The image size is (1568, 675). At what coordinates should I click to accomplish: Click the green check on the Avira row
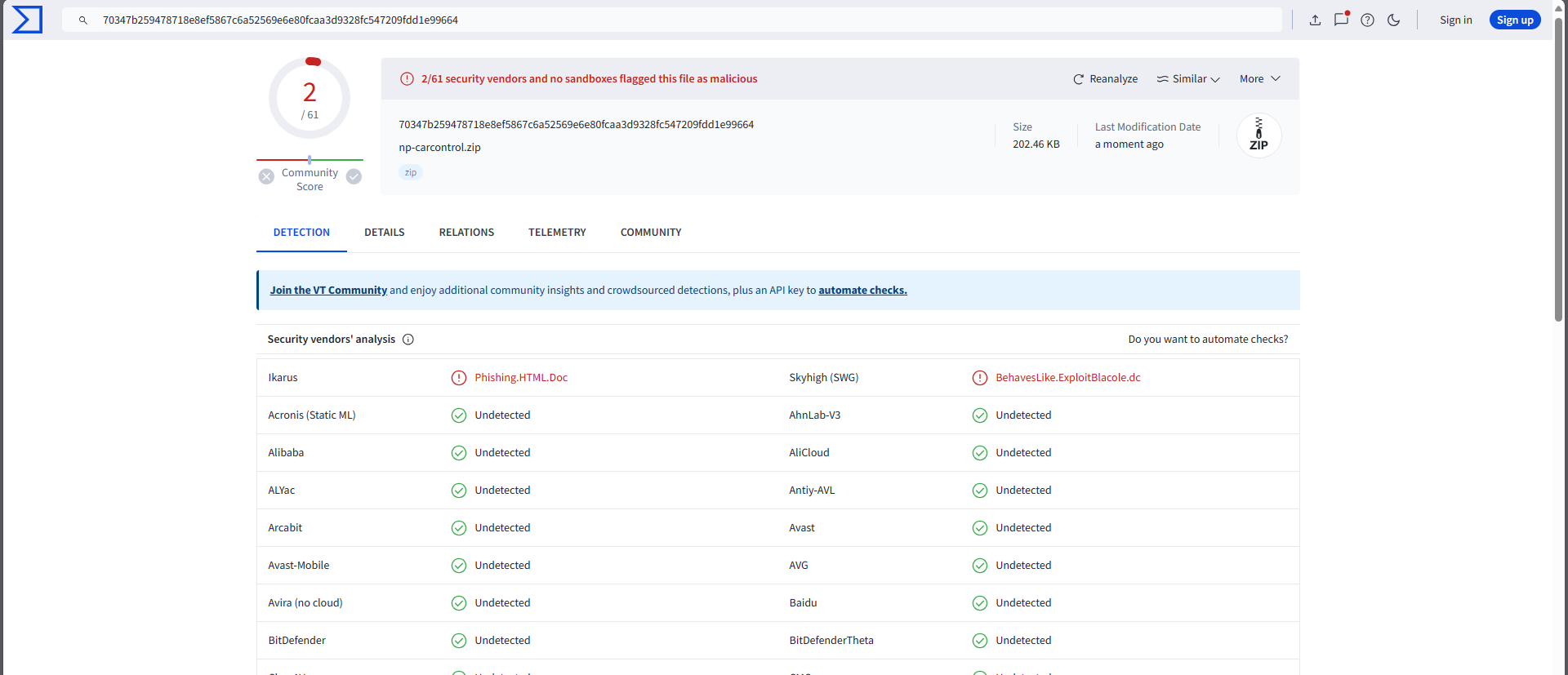pos(459,603)
